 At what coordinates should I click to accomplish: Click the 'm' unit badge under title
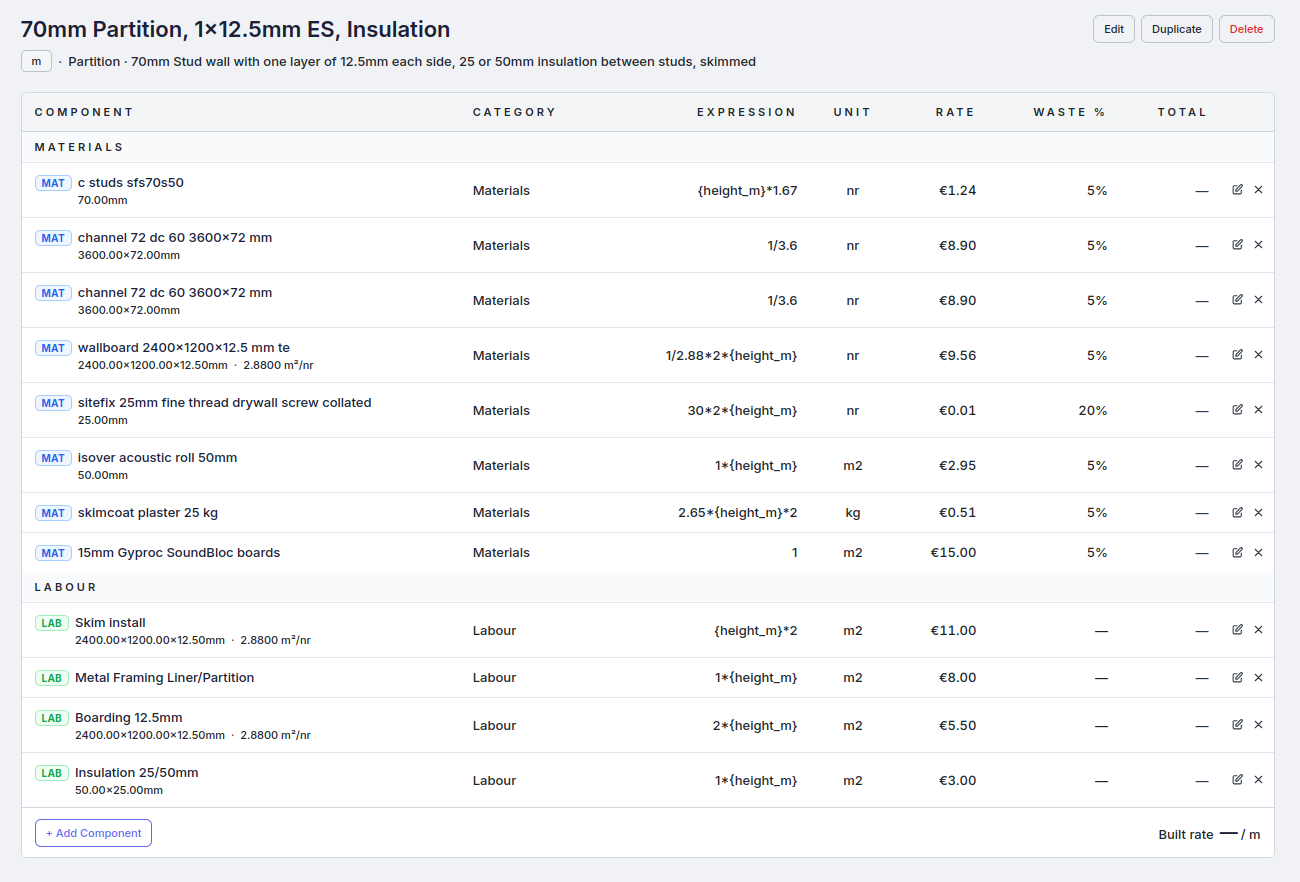36,62
